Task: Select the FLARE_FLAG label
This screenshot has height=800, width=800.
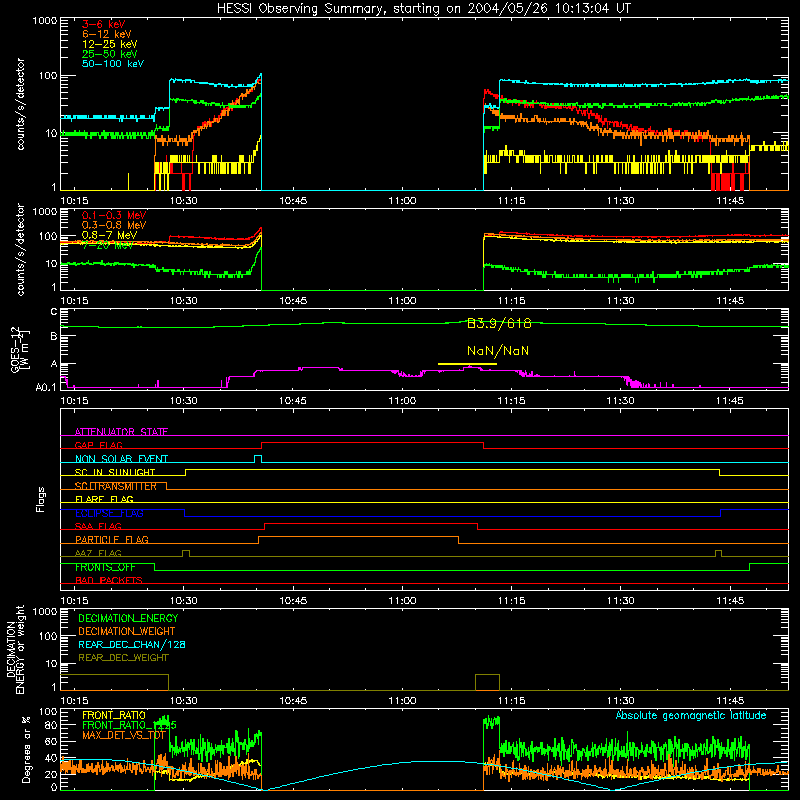Action: click(104, 499)
